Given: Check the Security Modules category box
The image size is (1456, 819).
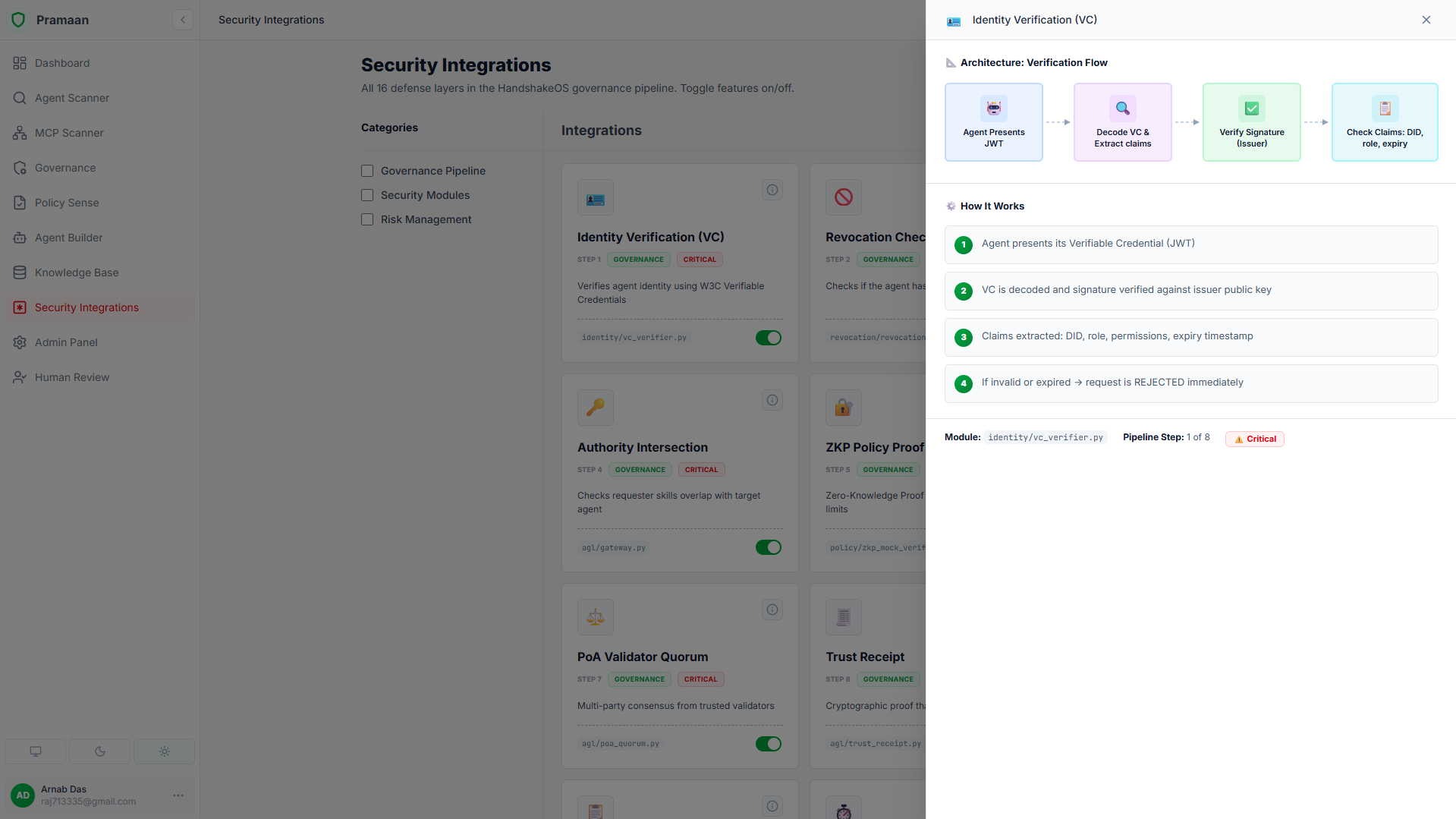Looking at the screenshot, I should [367, 195].
